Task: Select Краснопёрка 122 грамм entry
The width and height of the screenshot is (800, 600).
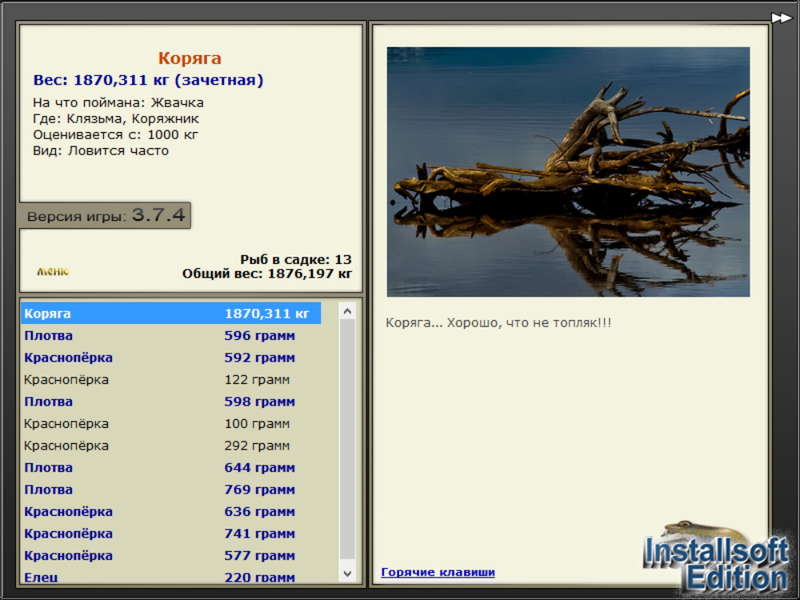Action: click(171, 379)
